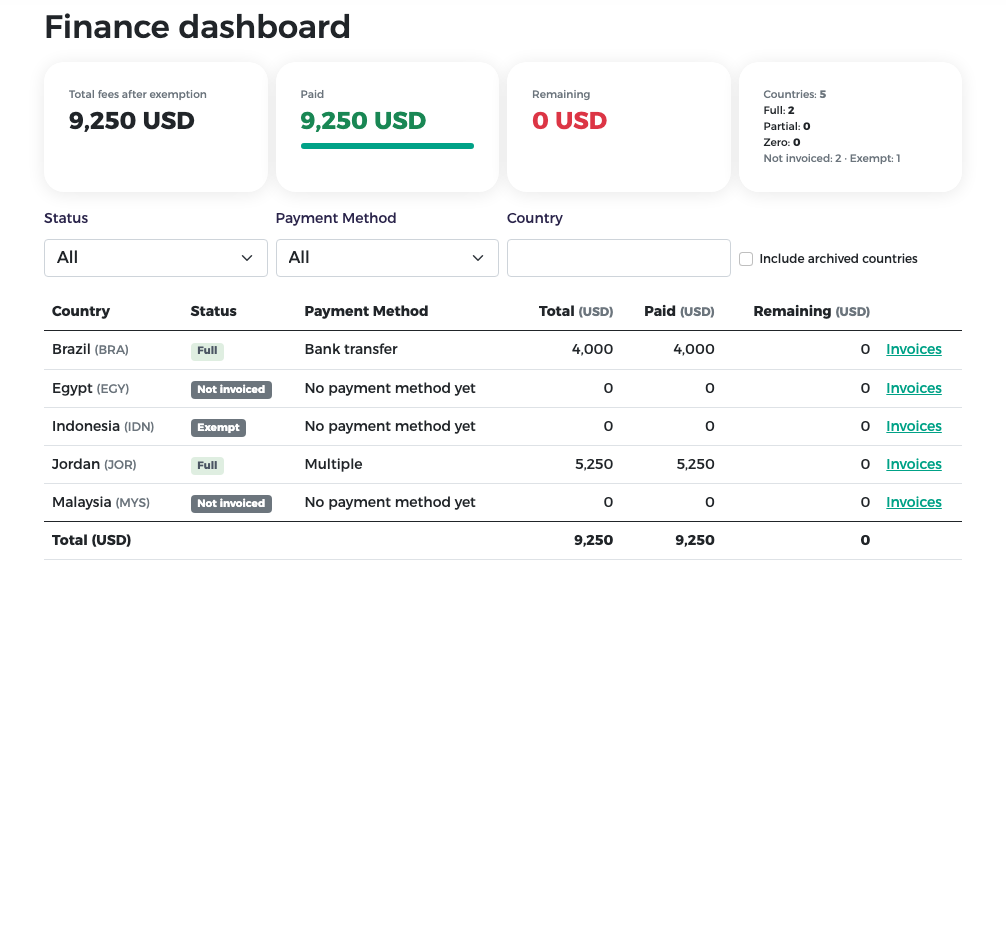This screenshot has width=1006, height=933.
Task: Click Brazil's 4,000 Total amount
Action: 592,349
